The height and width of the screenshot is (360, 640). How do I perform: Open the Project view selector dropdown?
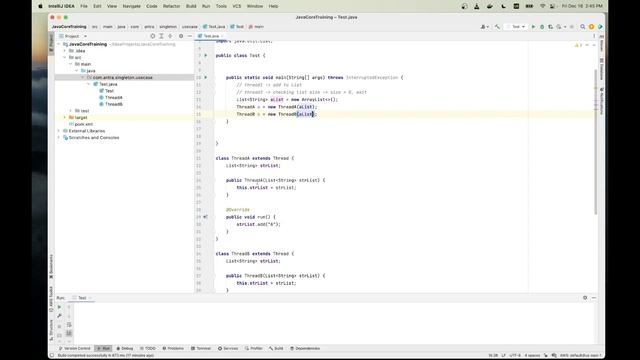73,36
